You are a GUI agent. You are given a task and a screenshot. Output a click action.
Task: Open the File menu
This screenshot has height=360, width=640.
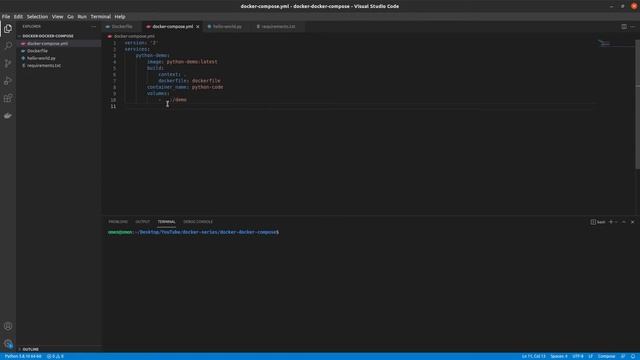click(6, 17)
